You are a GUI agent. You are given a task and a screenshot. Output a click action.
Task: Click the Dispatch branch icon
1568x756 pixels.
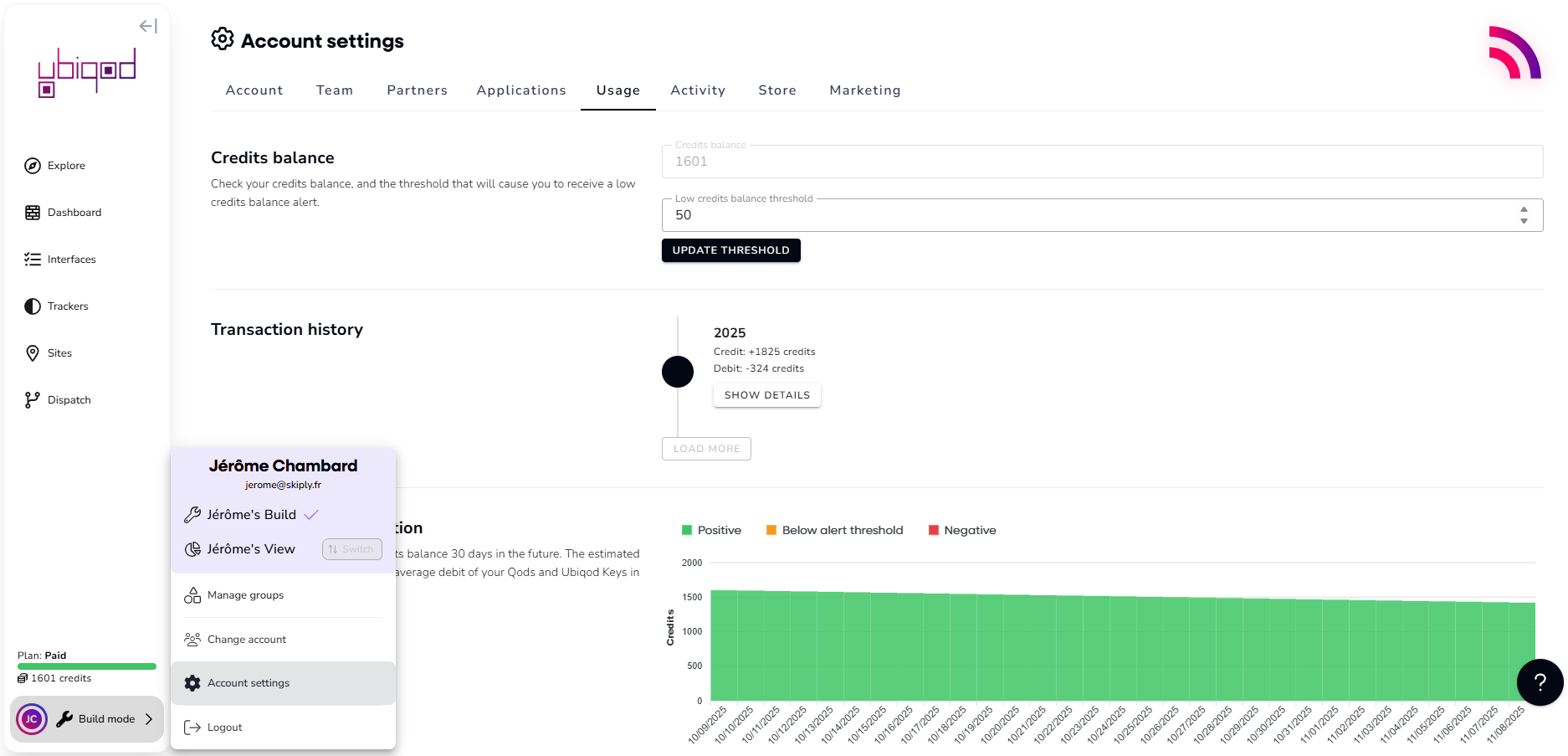point(33,400)
